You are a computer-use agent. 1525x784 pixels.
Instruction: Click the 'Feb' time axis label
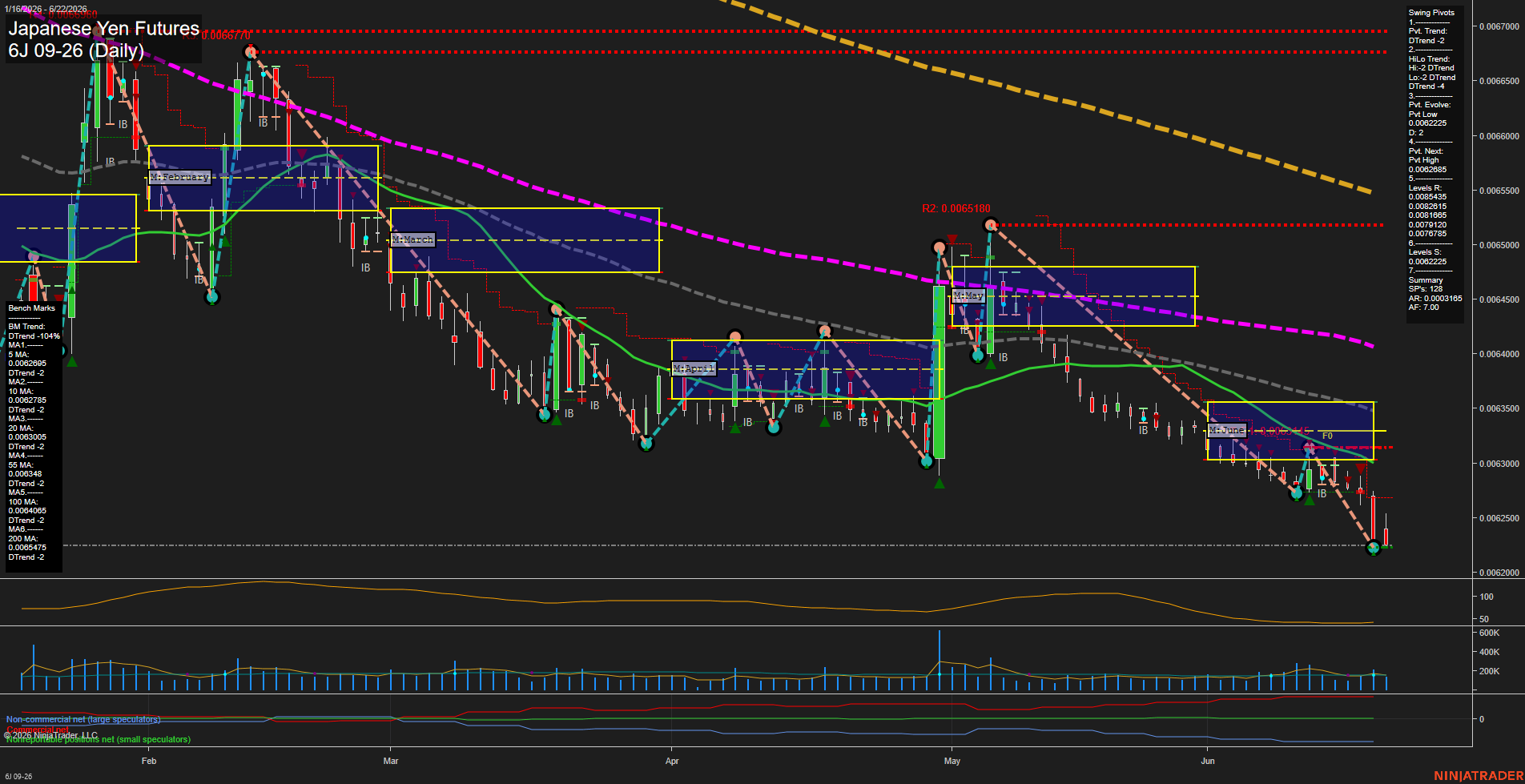click(x=149, y=761)
